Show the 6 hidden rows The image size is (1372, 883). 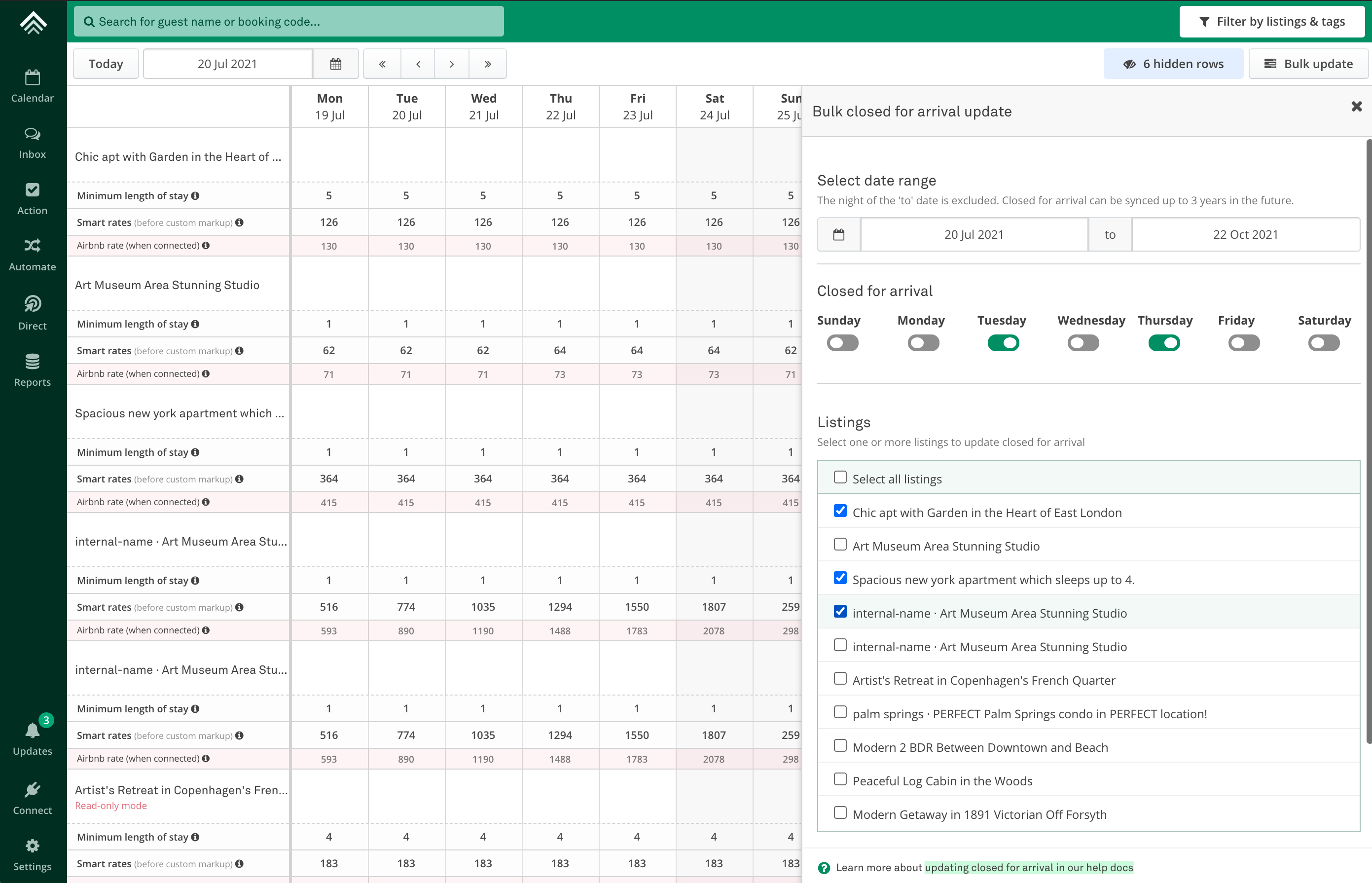(x=1173, y=64)
